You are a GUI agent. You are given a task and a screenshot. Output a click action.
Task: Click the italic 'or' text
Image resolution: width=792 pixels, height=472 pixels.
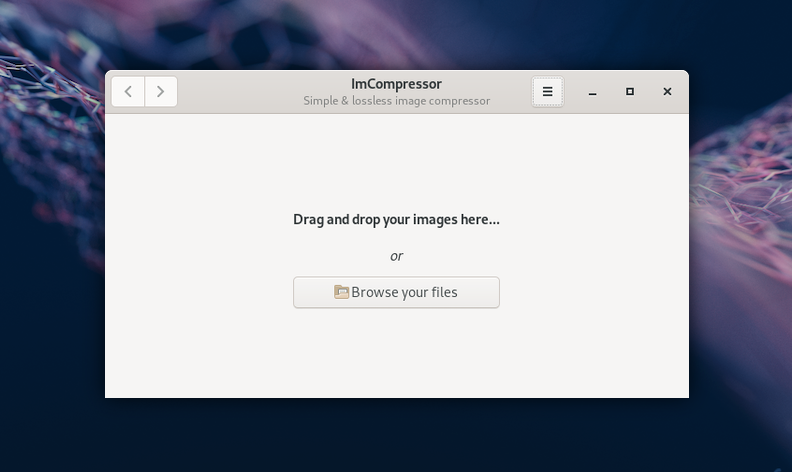tap(397, 256)
